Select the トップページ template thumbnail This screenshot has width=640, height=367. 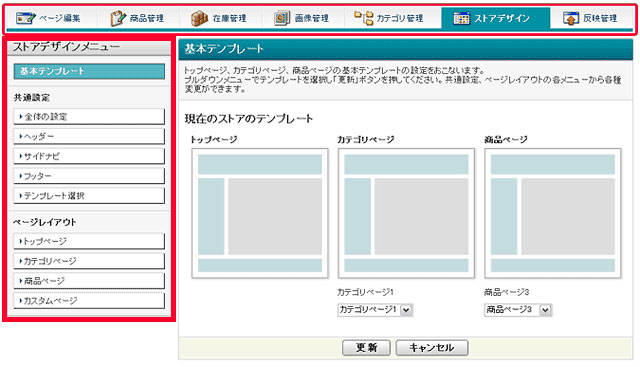260,213
